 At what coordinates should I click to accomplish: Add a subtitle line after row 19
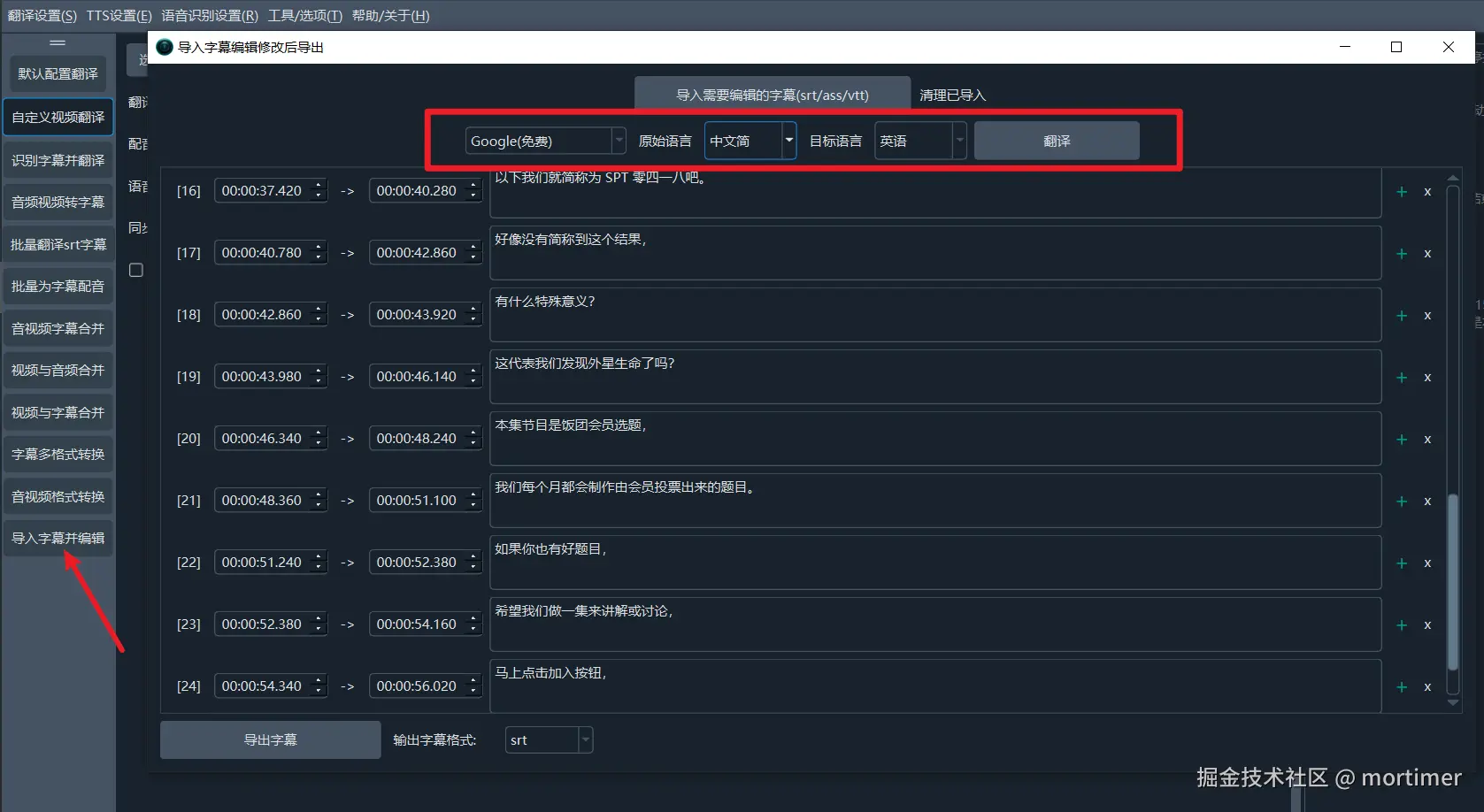pos(1401,378)
